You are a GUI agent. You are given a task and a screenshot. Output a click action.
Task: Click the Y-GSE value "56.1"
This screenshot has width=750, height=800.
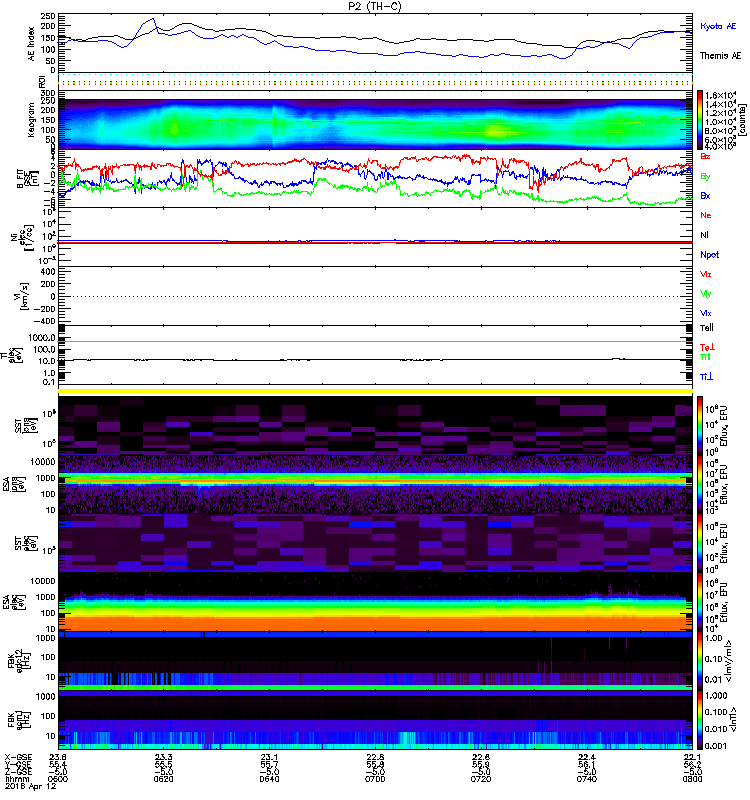(x=587, y=765)
